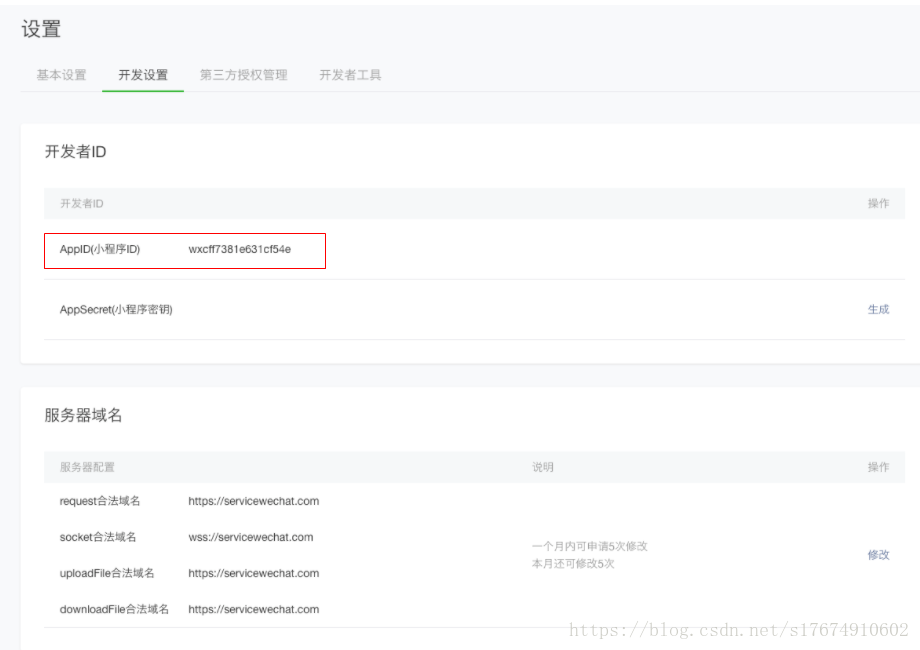Click the 开发者ID section heading
Viewport: 920px width, 650px height.
tap(76, 151)
